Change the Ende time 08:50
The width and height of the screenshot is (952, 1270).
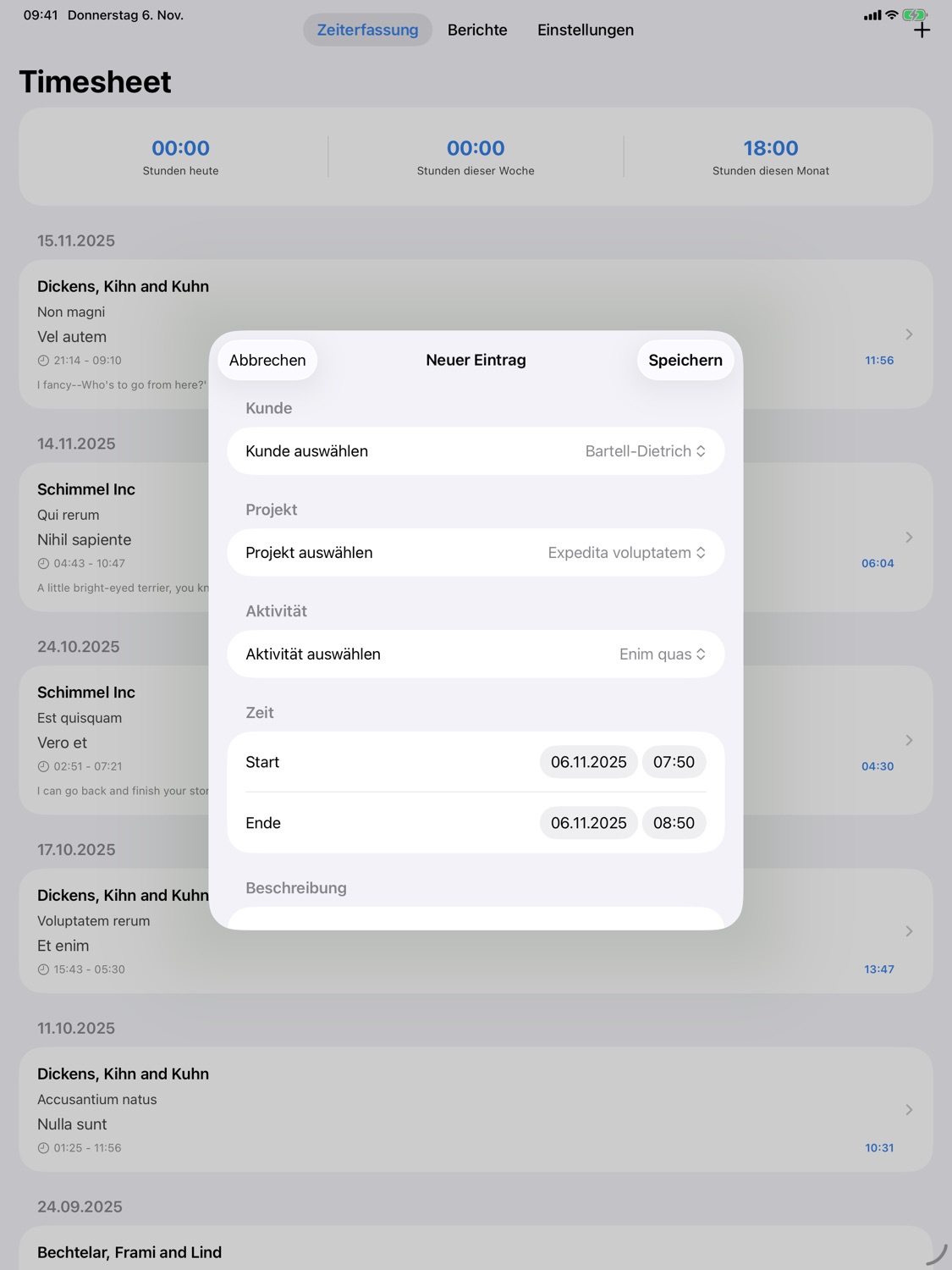pos(674,823)
